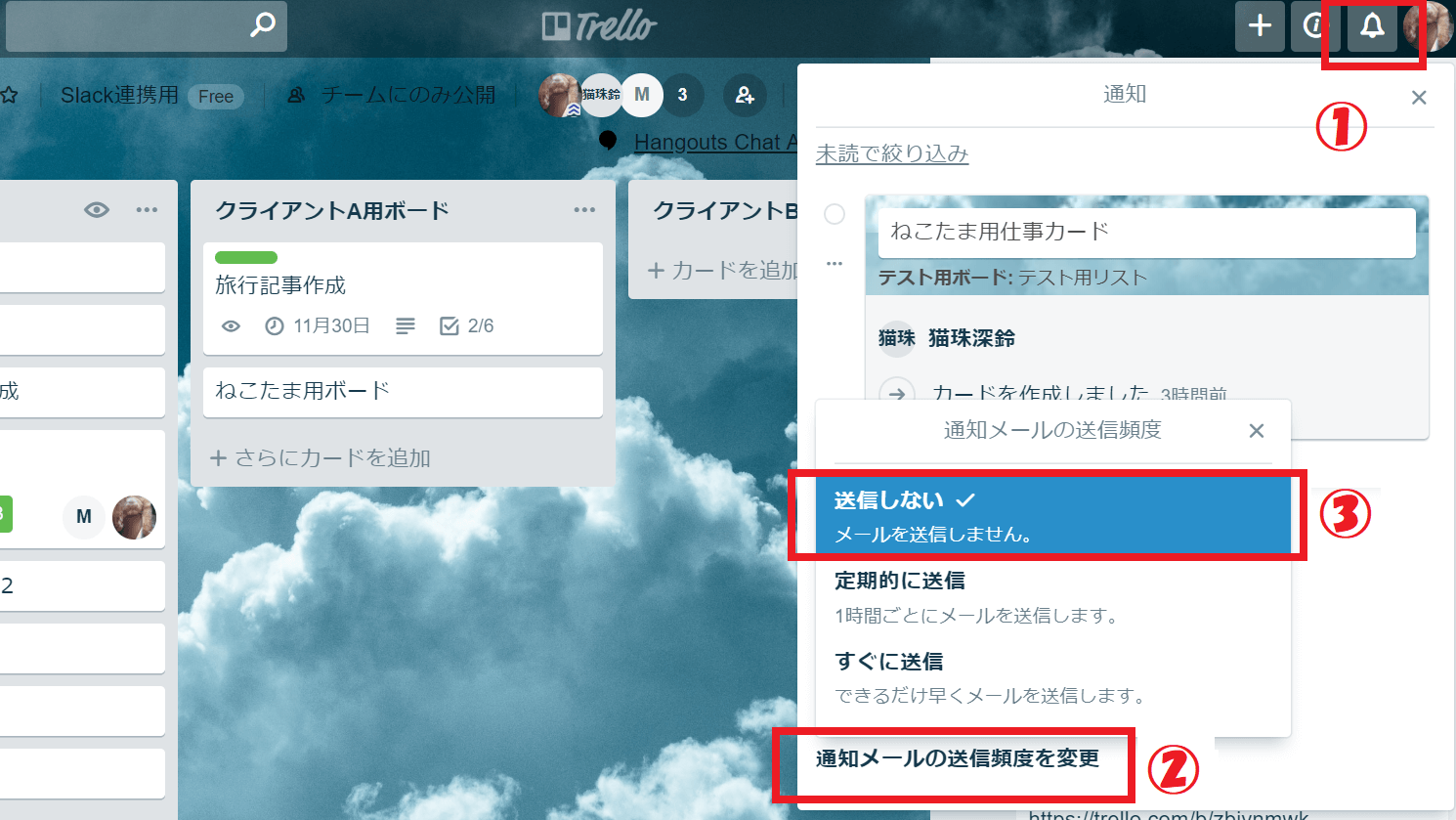Click the Trello logo
Viewport: 1456px width, 820px height.
[599, 26]
